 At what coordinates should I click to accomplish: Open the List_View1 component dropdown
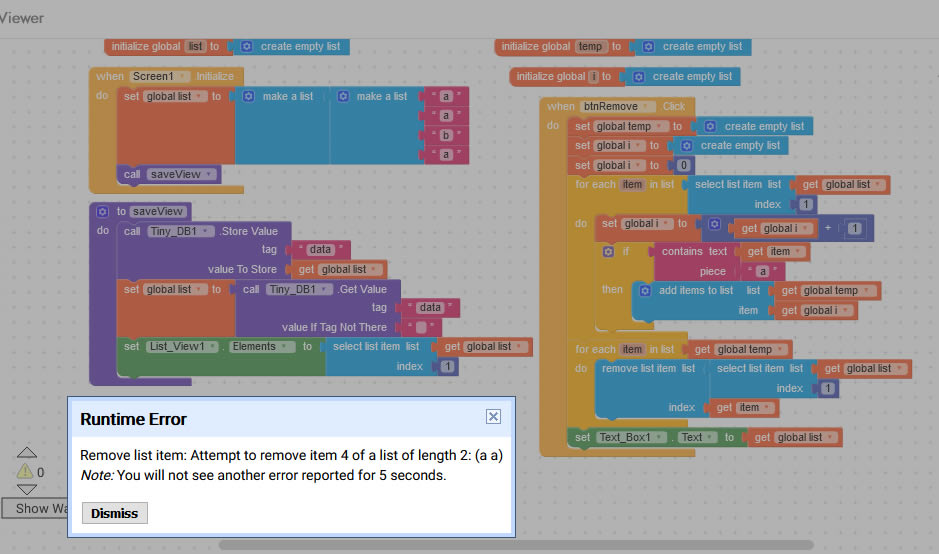point(182,347)
